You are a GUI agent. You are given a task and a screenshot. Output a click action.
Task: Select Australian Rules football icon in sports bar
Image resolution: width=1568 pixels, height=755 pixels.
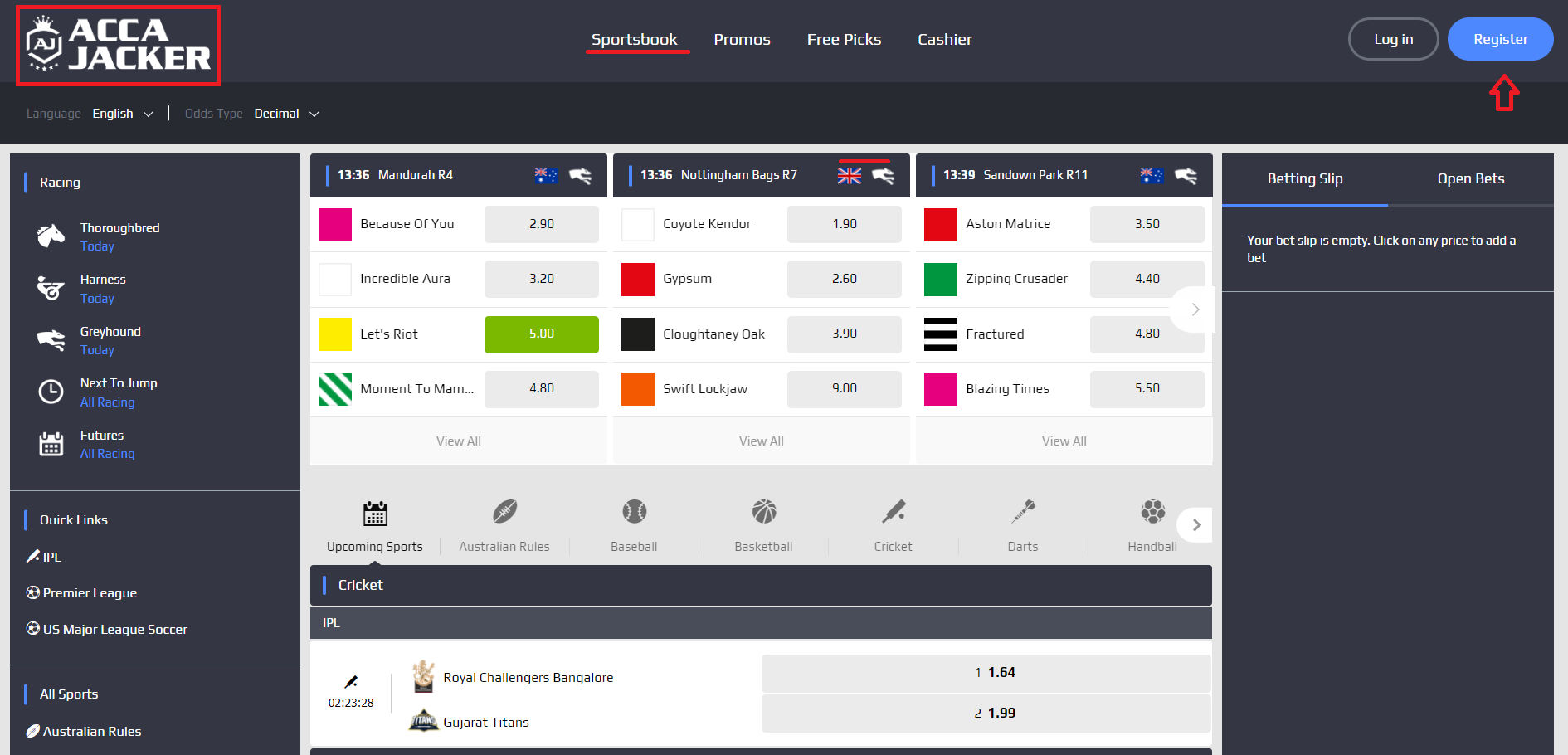pos(504,512)
